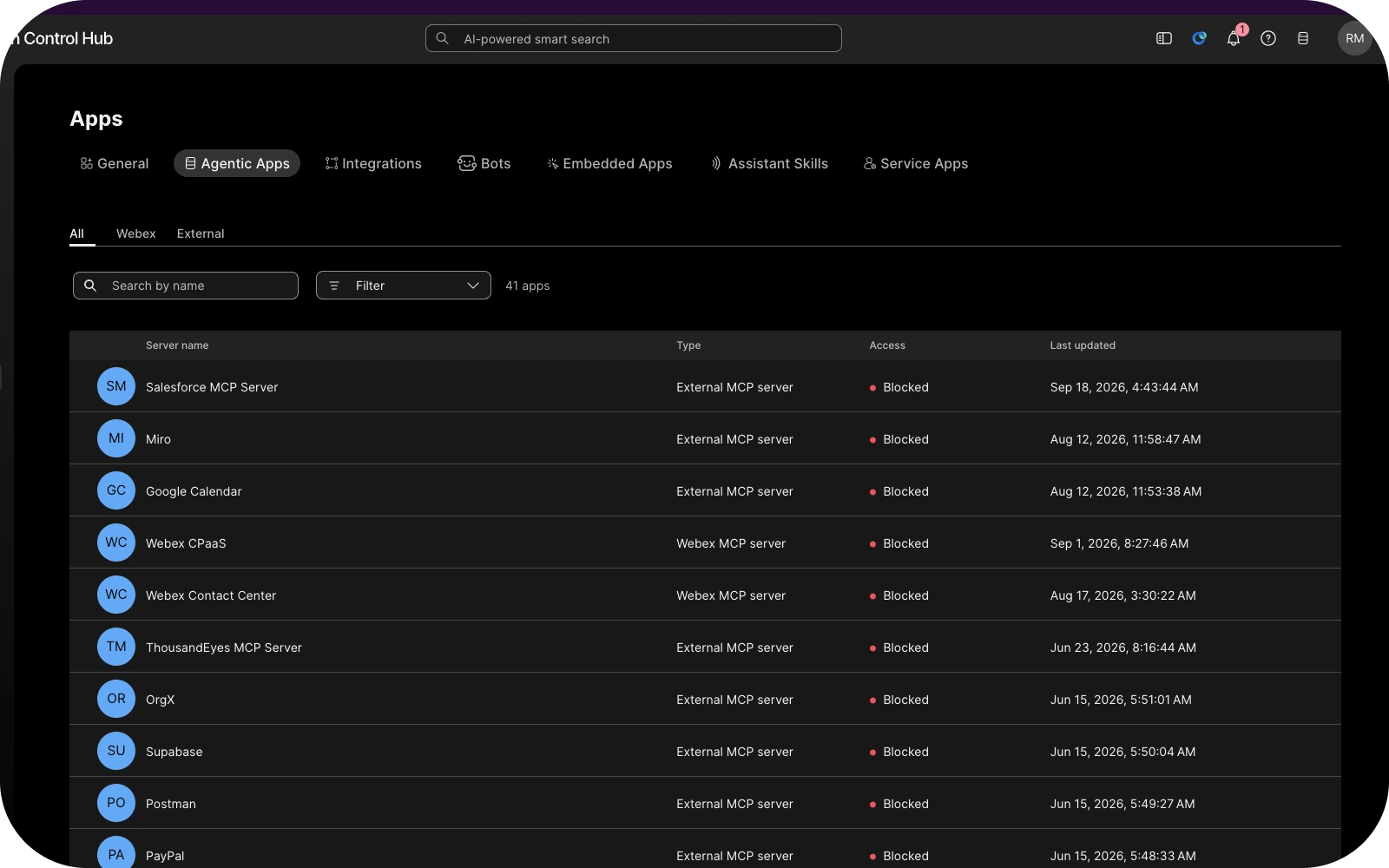Switch to Assistant Skills tab
1389x868 pixels.
click(769, 163)
